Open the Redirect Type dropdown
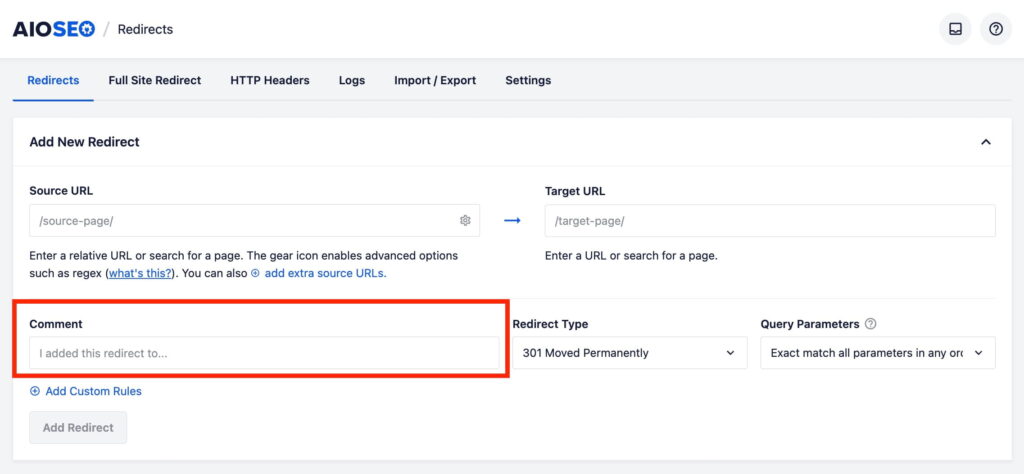Screen dimensions: 1024x474 (x=629, y=353)
